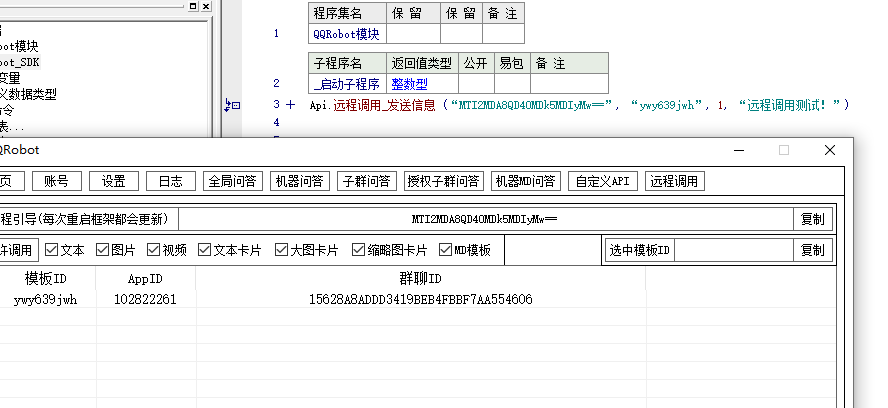
Task: Float the left panel using the square icon
Action: click(193, 6)
